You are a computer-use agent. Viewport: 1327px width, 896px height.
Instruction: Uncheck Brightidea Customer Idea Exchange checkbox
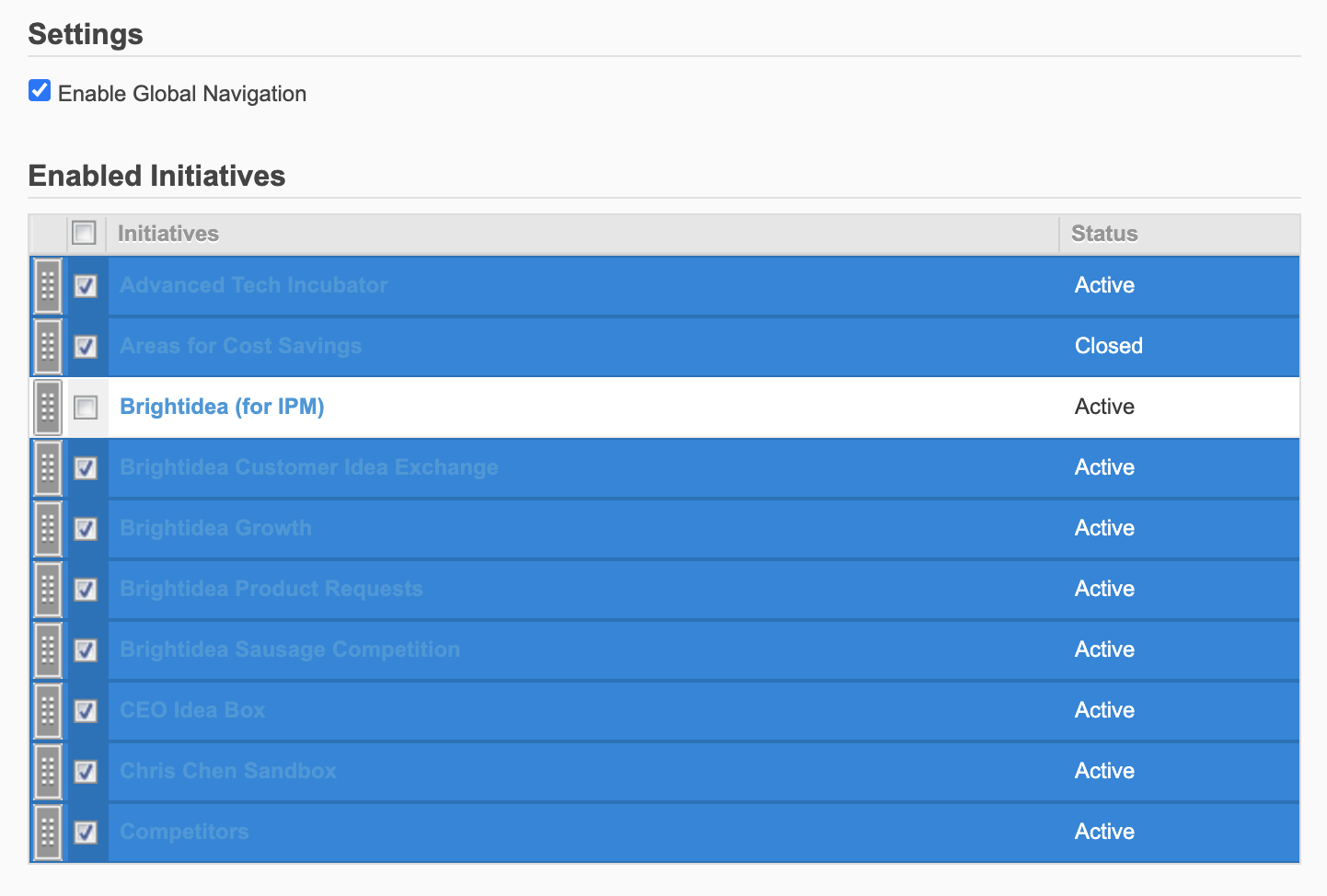(x=86, y=468)
